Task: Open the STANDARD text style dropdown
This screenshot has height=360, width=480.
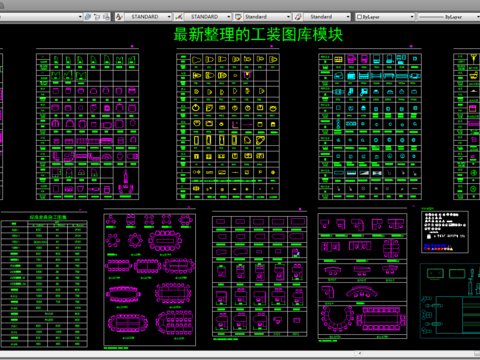Action: pyautogui.click(x=148, y=17)
